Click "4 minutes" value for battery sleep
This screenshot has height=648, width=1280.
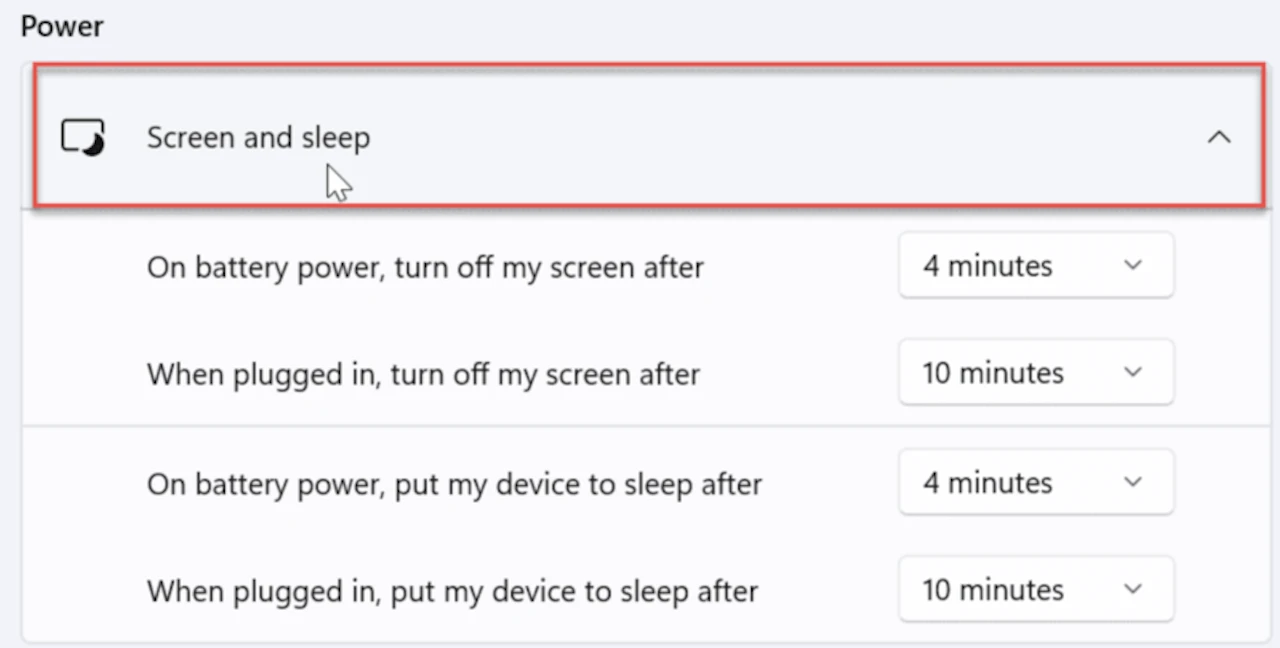click(987, 483)
